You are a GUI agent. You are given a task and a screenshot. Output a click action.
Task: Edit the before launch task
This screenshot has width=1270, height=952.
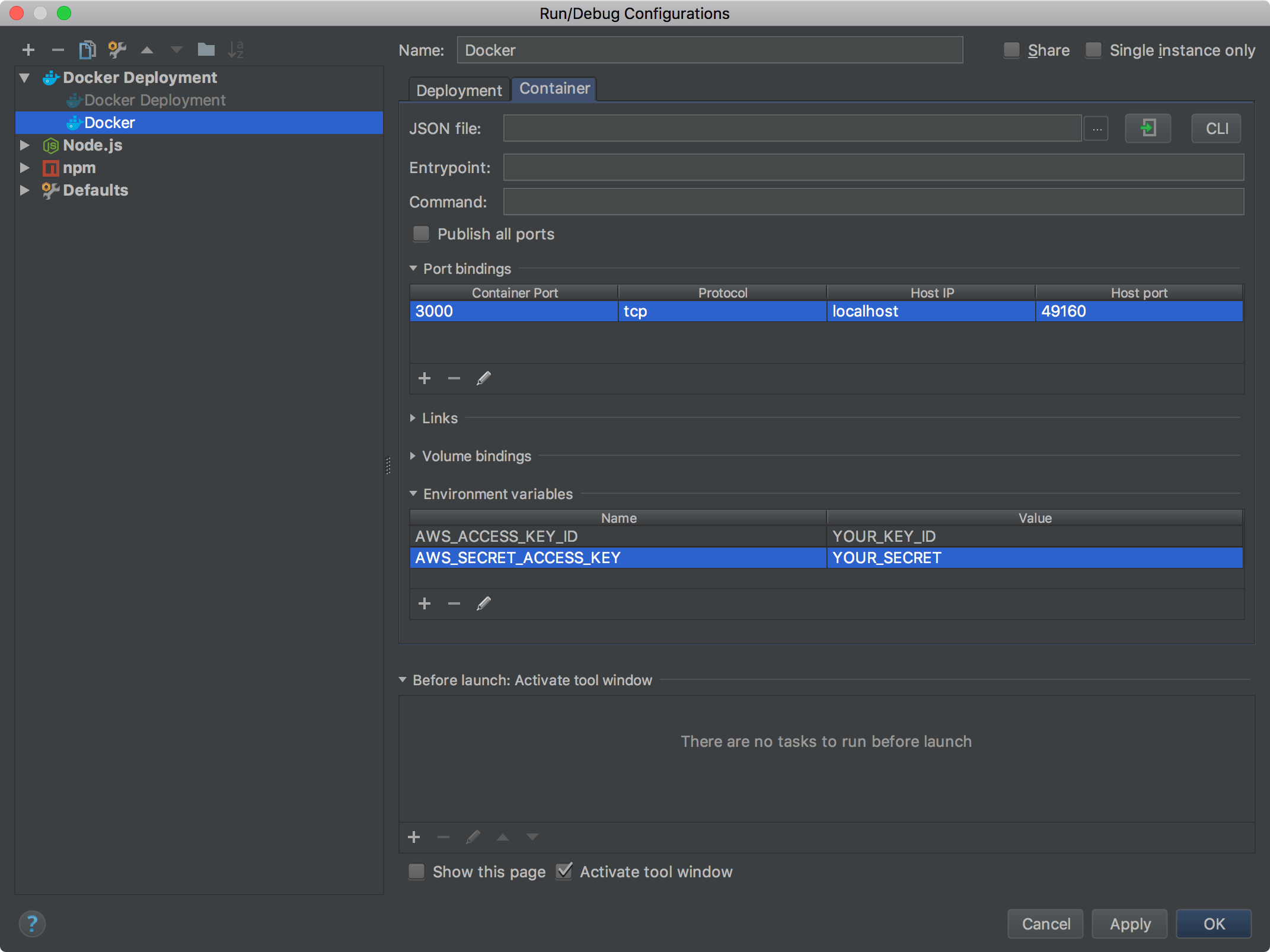coord(473,837)
